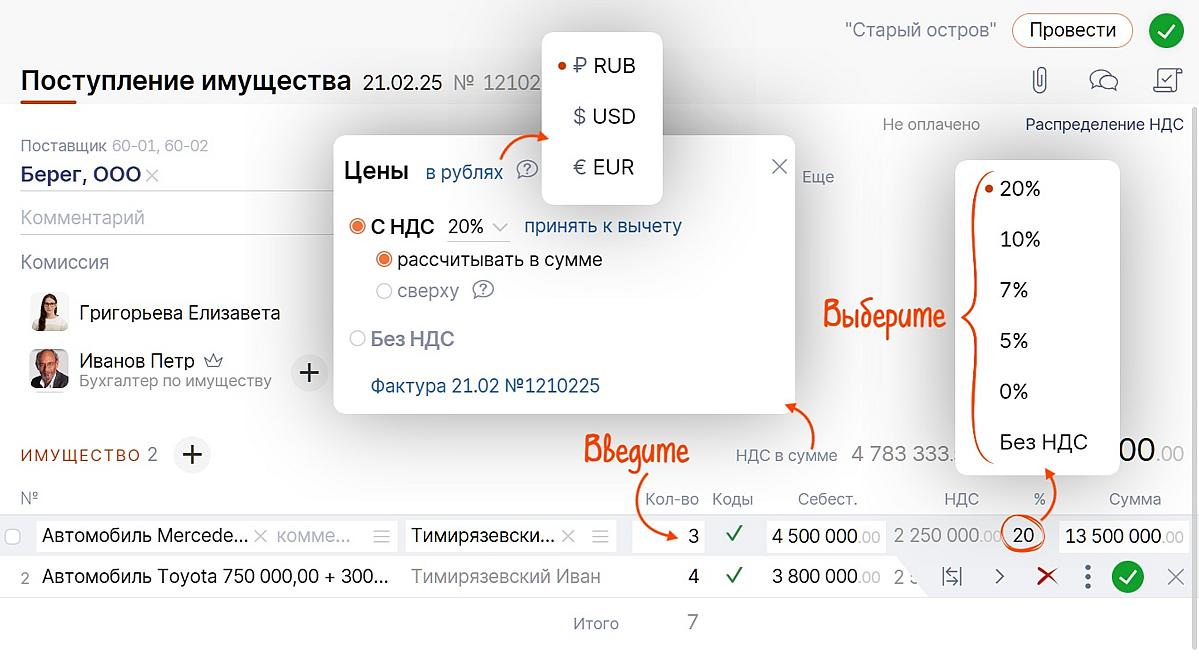The image size is (1199, 664).
Task: Open the three-dot menu in row 2
Action: click(1087, 577)
